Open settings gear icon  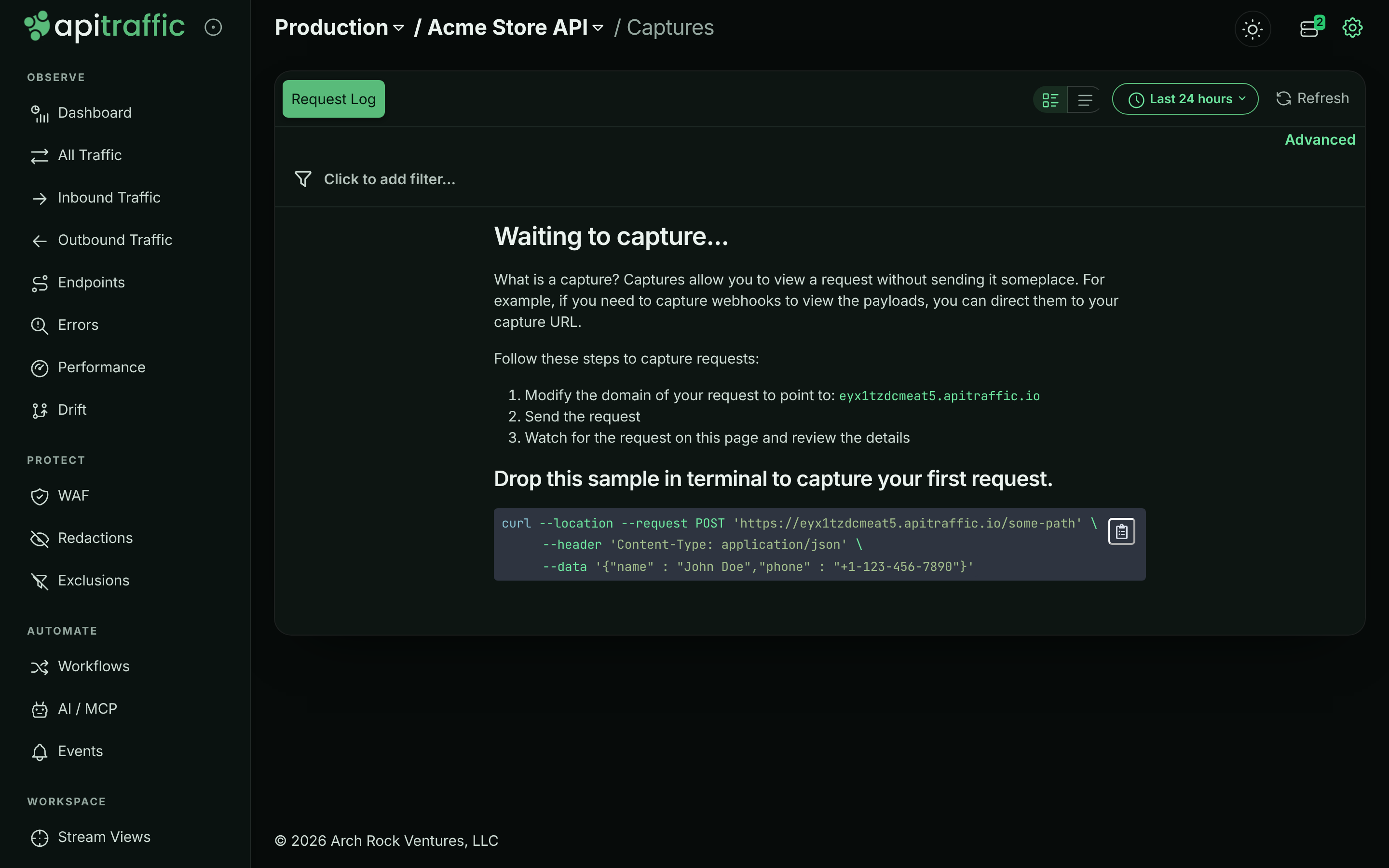click(x=1352, y=27)
